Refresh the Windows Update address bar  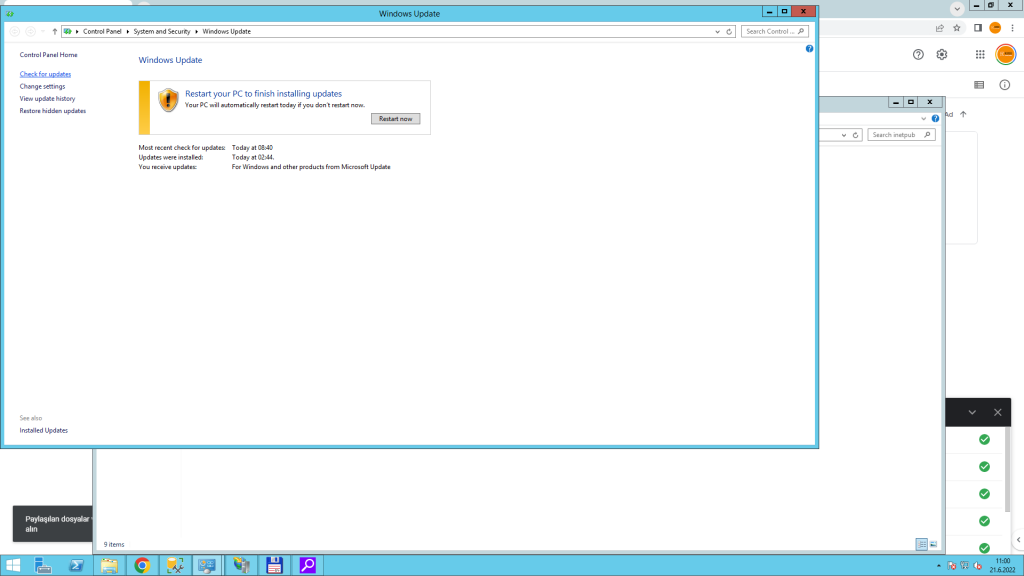point(729,31)
